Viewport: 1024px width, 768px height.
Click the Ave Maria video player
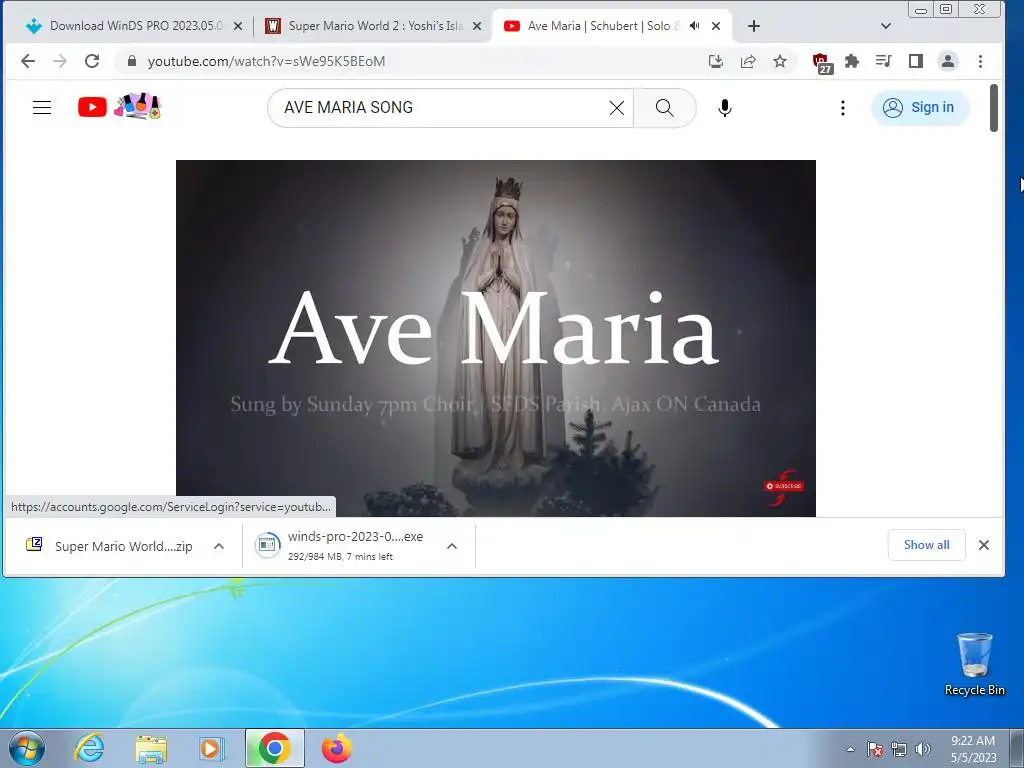coord(496,338)
